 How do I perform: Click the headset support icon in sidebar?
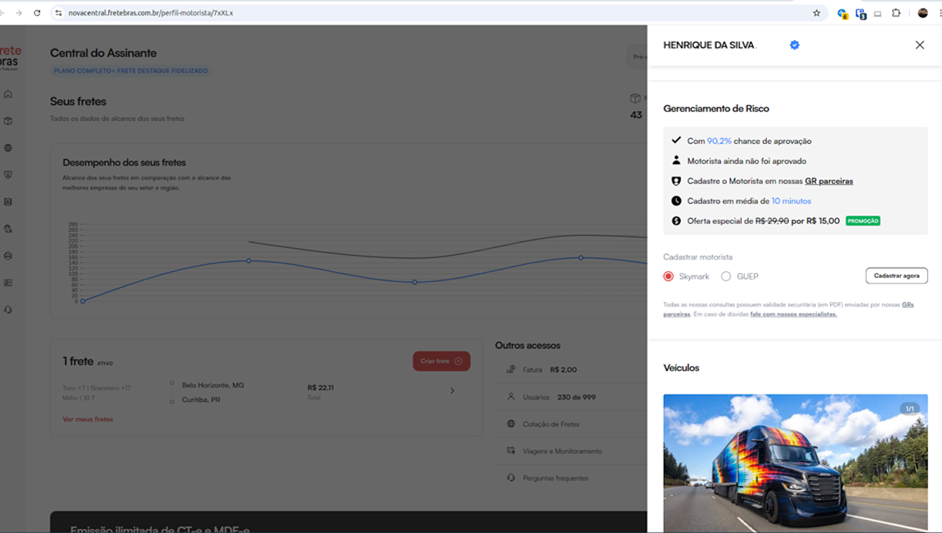tap(9, 310)
